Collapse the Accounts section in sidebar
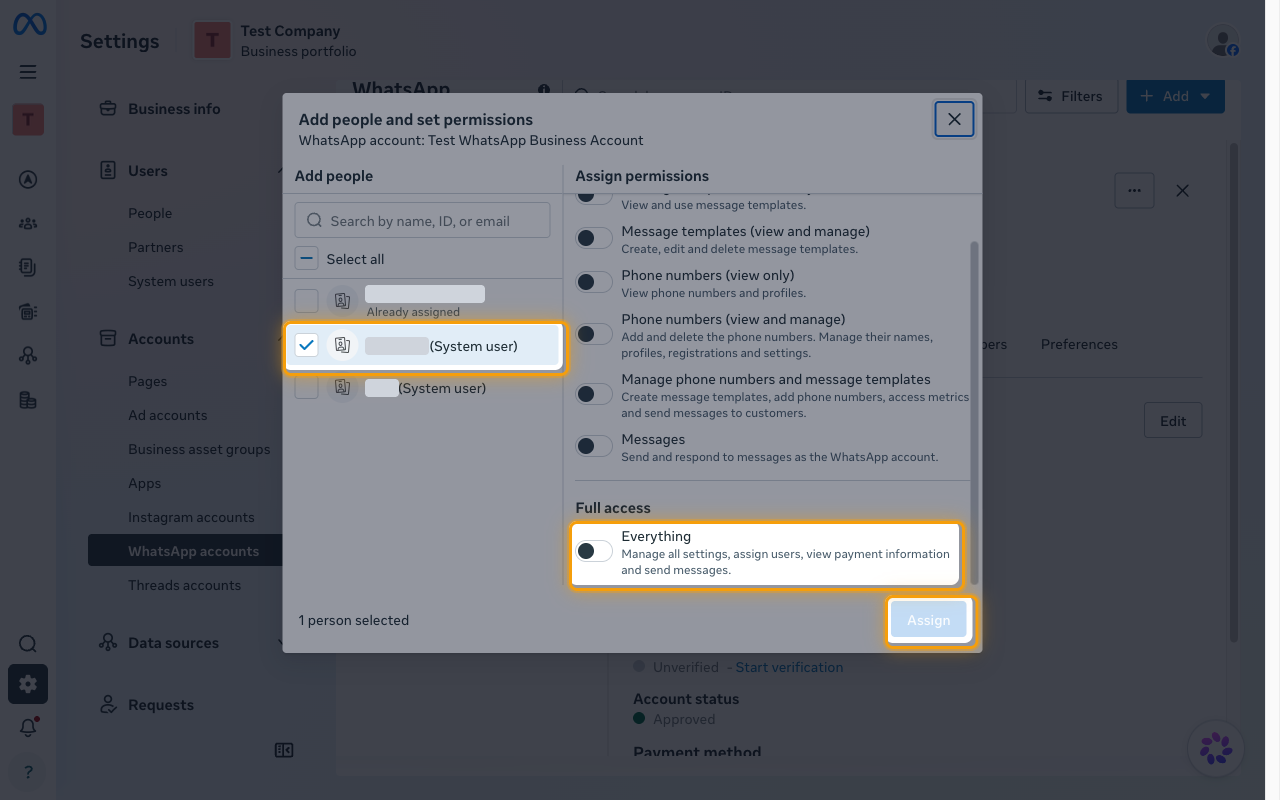Screen dimensions: 1280x800 pos(189,339)
